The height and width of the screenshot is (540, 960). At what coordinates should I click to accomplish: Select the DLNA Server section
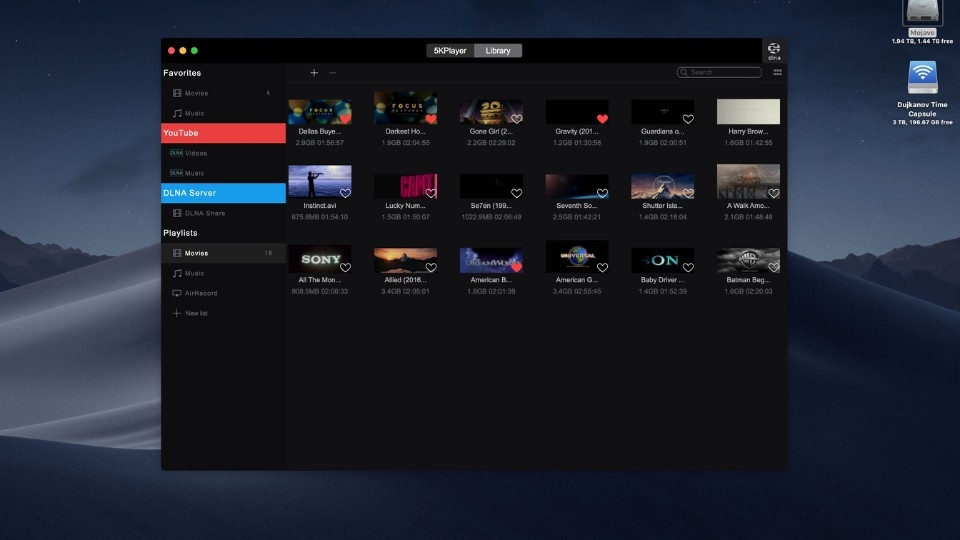click(223, 193)
